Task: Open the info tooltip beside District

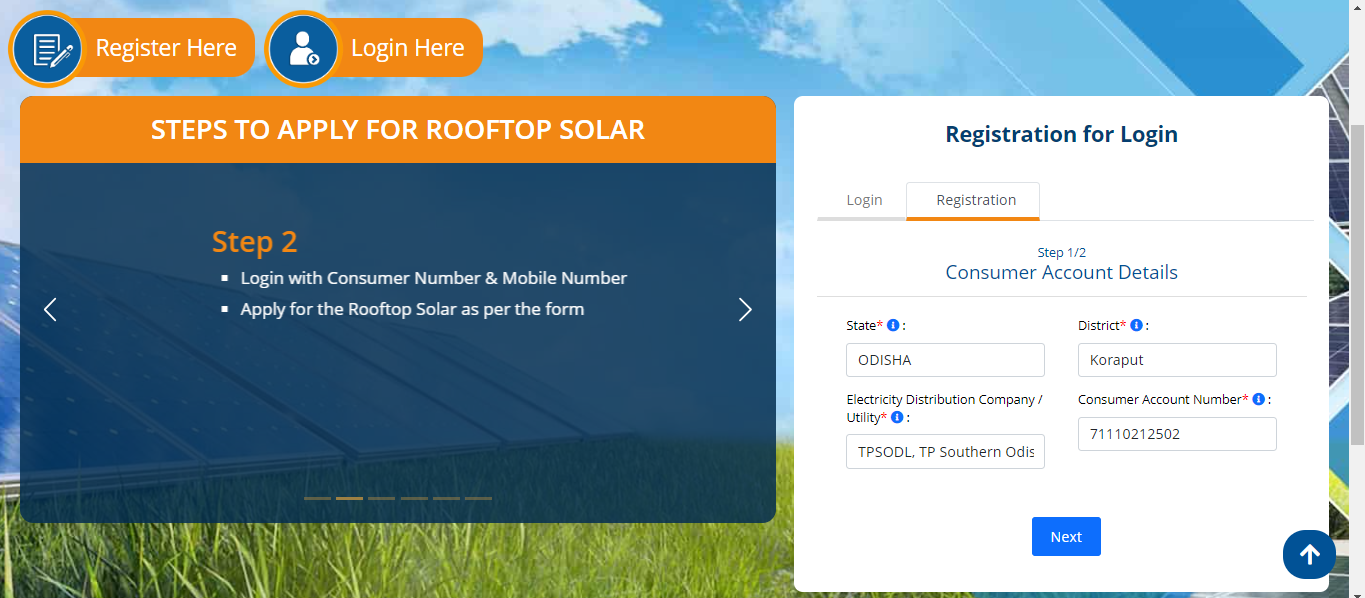Action: 1137,324
